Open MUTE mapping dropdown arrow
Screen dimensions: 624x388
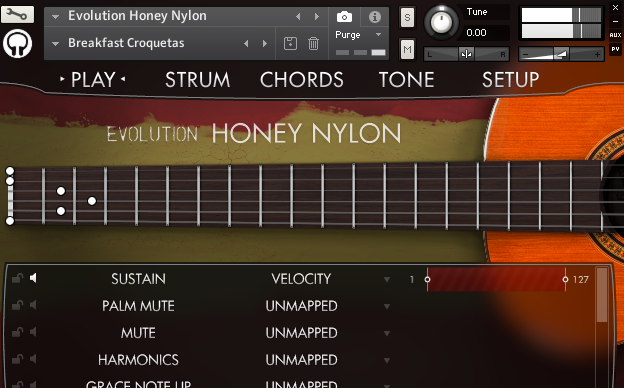click(386, 334)
